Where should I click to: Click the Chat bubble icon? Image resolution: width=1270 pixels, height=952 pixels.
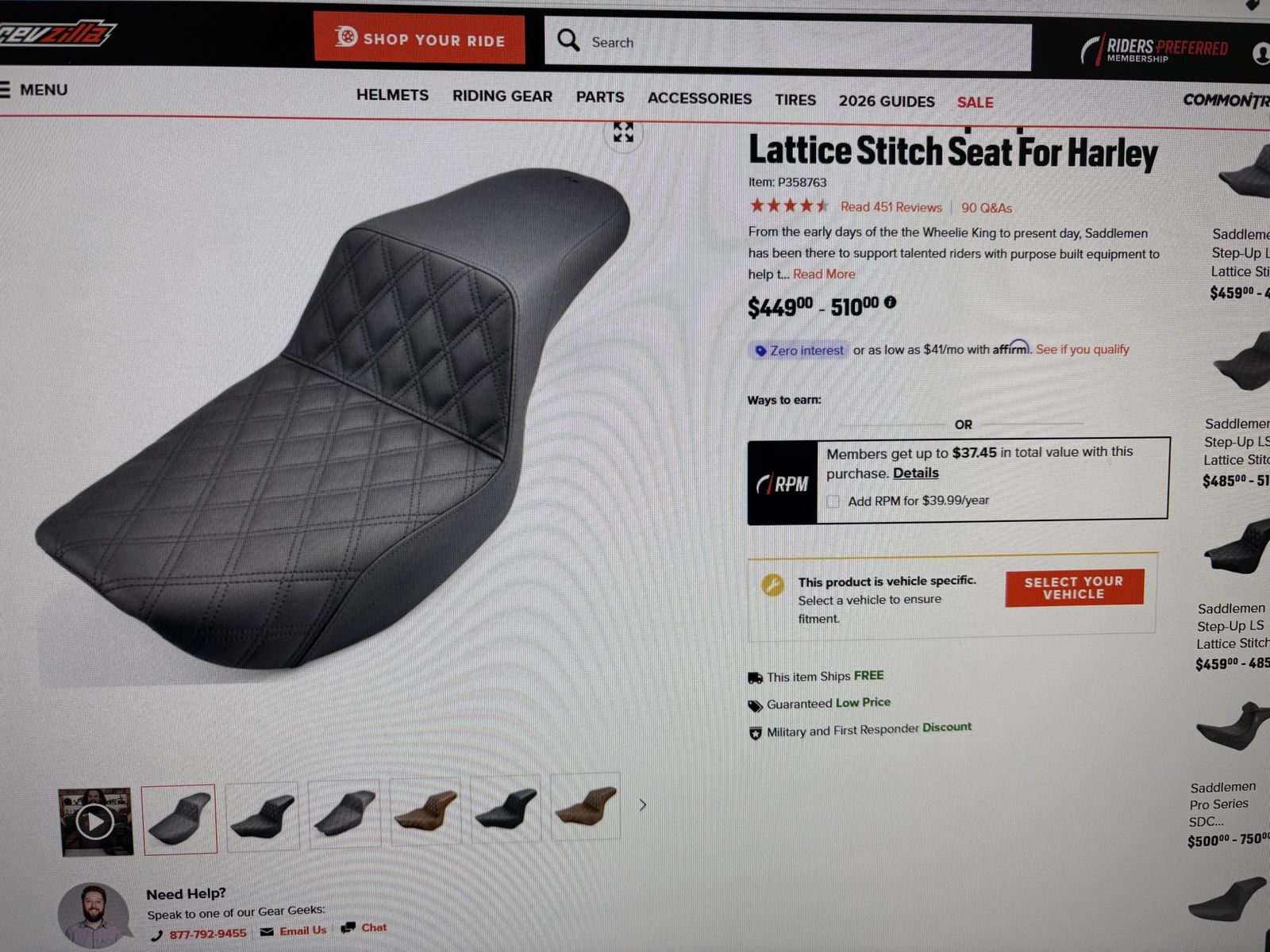click(348, 928)
